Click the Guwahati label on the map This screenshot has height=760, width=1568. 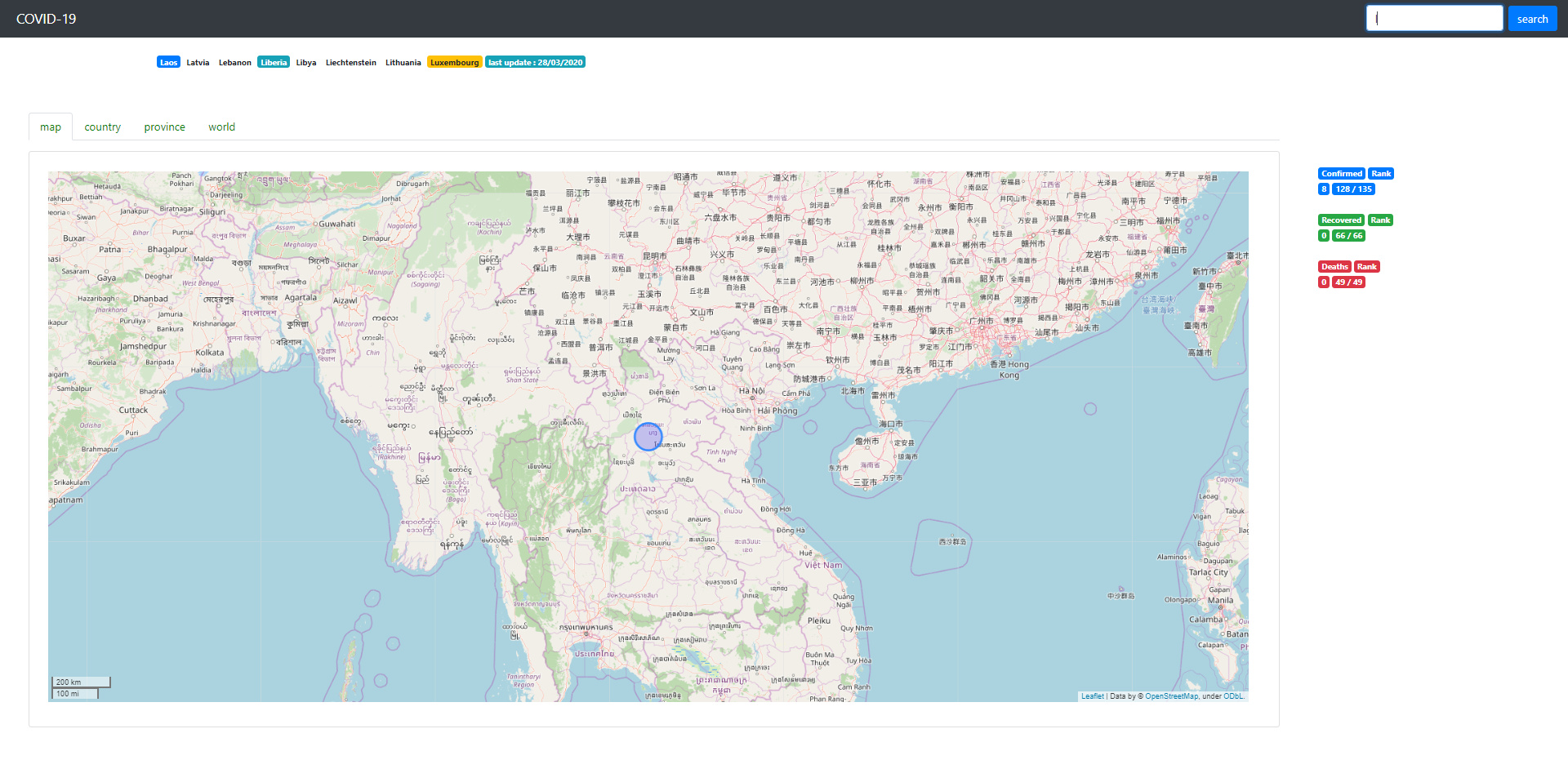pos(337,224)
